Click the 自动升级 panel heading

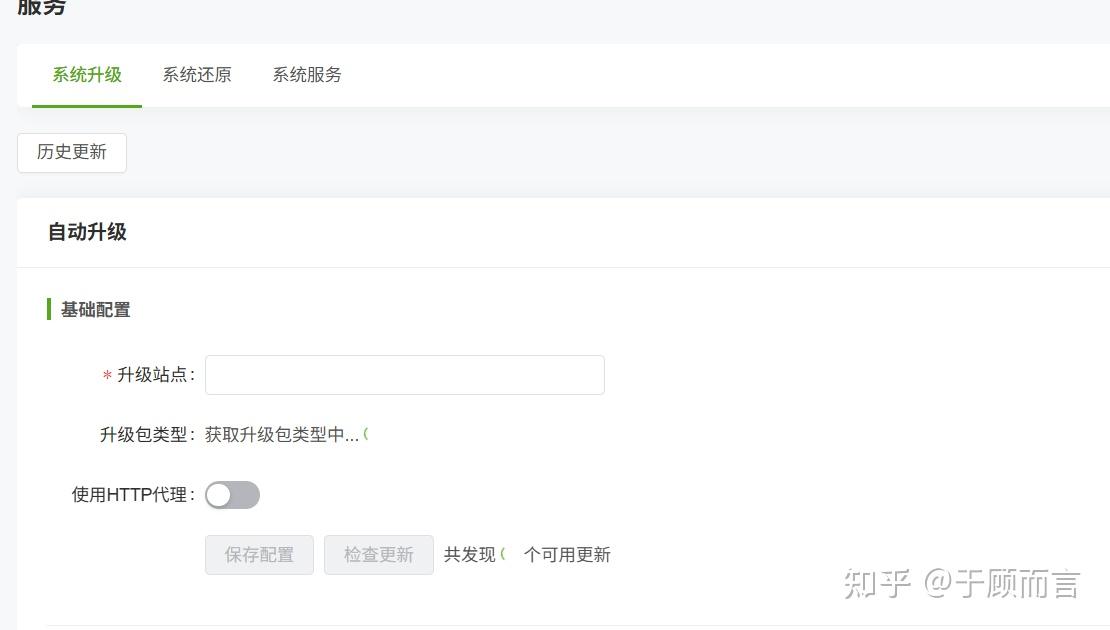coord(87,232)
